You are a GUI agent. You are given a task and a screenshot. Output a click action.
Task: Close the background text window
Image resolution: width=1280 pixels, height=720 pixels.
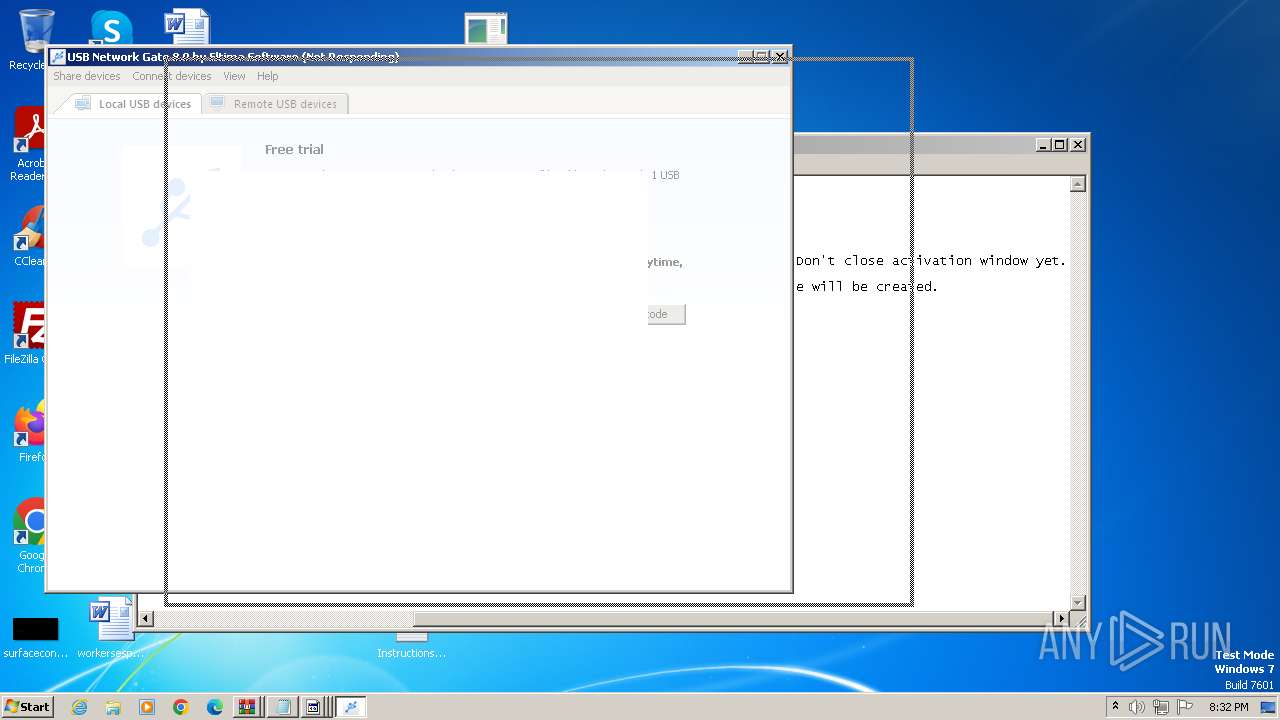(1078, 145)
